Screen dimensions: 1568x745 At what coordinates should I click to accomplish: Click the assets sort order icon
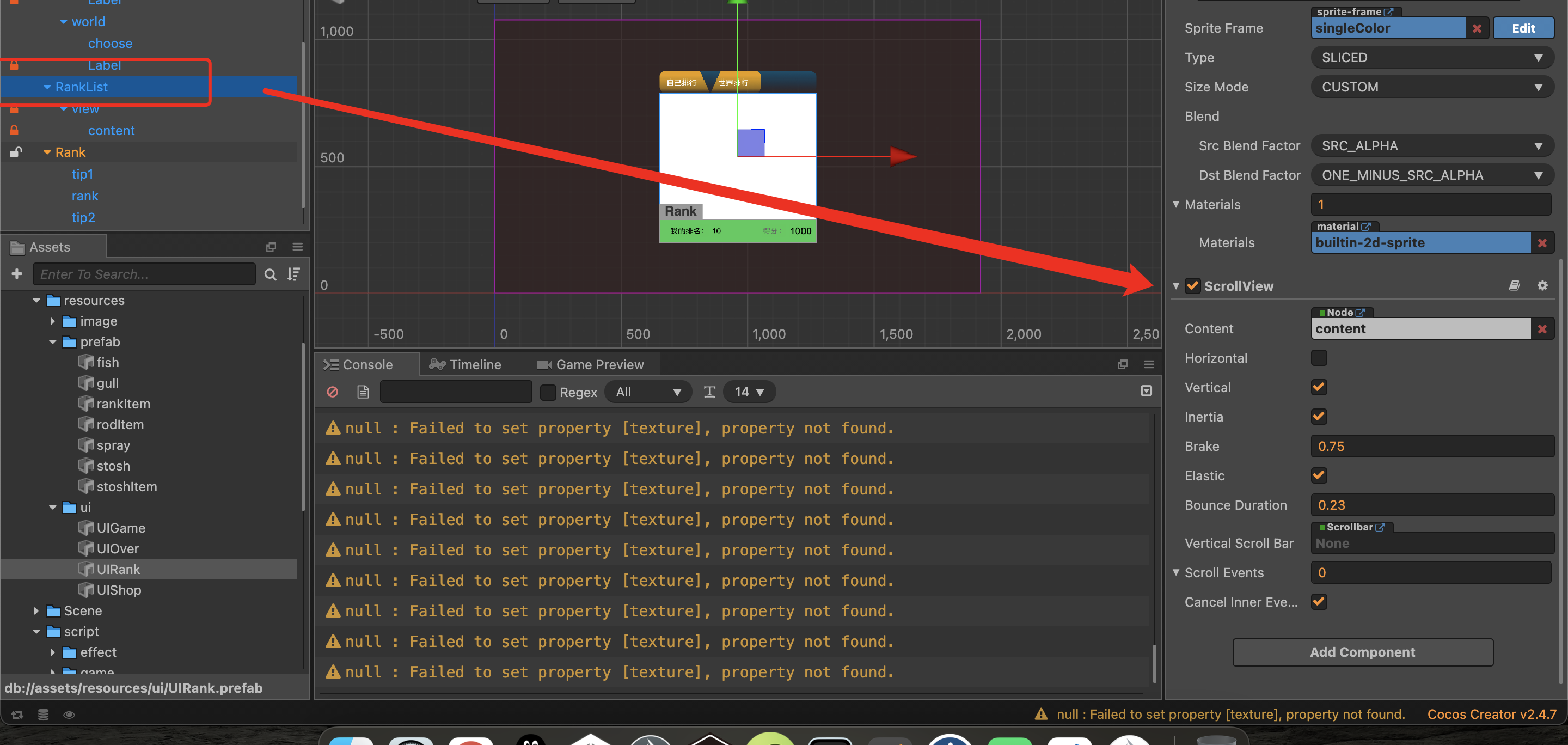tap(294, 274)
